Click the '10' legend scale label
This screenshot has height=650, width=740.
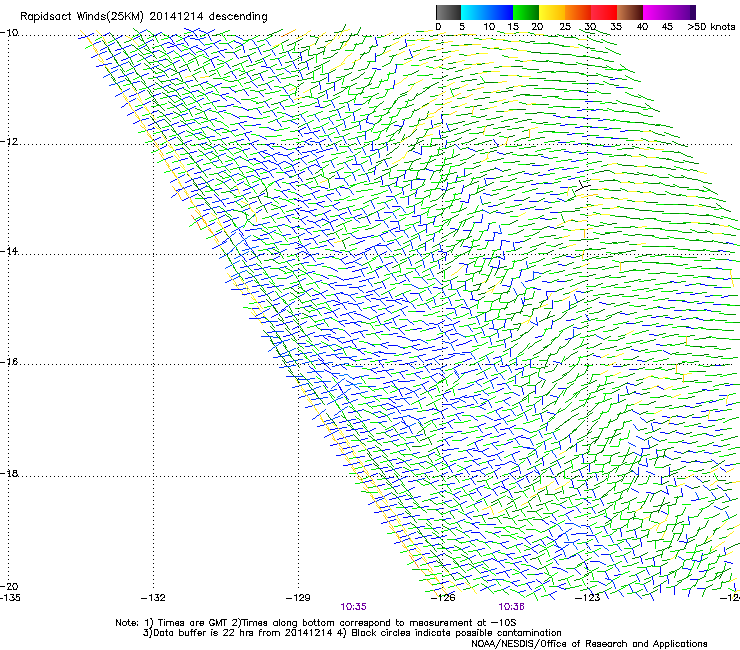point(489,27)
